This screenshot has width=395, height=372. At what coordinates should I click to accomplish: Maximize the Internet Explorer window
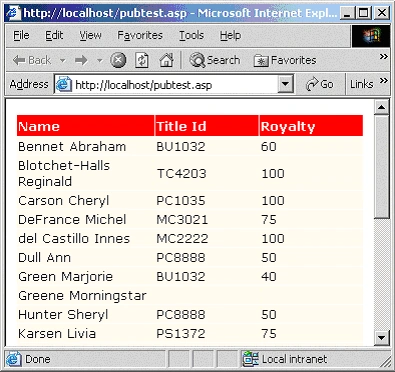(364, 13)
